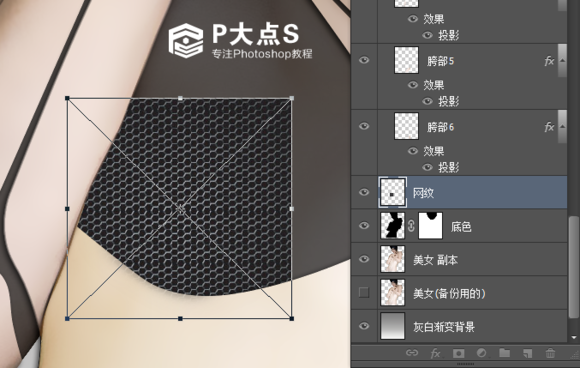Collapse effects list of layer 胯部5

(x=562, y=61)
